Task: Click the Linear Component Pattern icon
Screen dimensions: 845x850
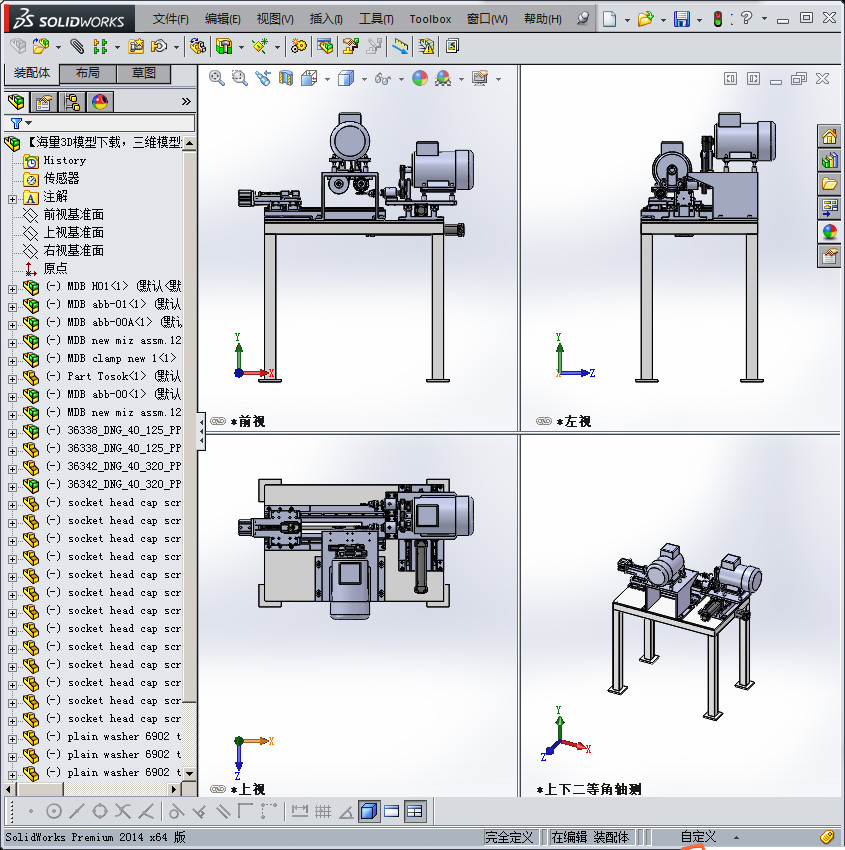Action: click(100, 47)
